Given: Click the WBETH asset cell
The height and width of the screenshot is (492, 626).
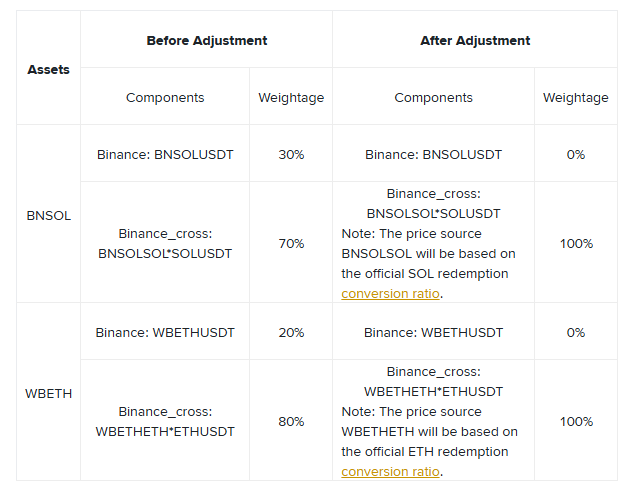Looking at the screenshot, I should (48, 393).
